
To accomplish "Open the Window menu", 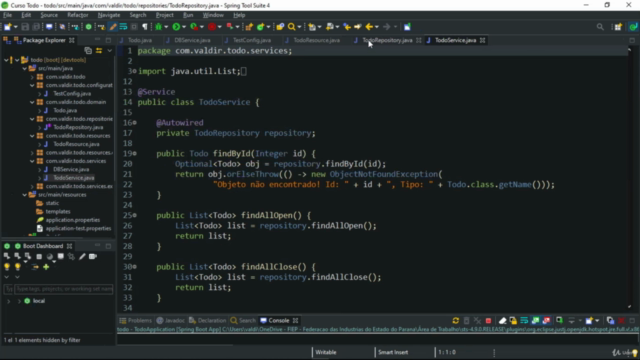I will coord(213,15).
